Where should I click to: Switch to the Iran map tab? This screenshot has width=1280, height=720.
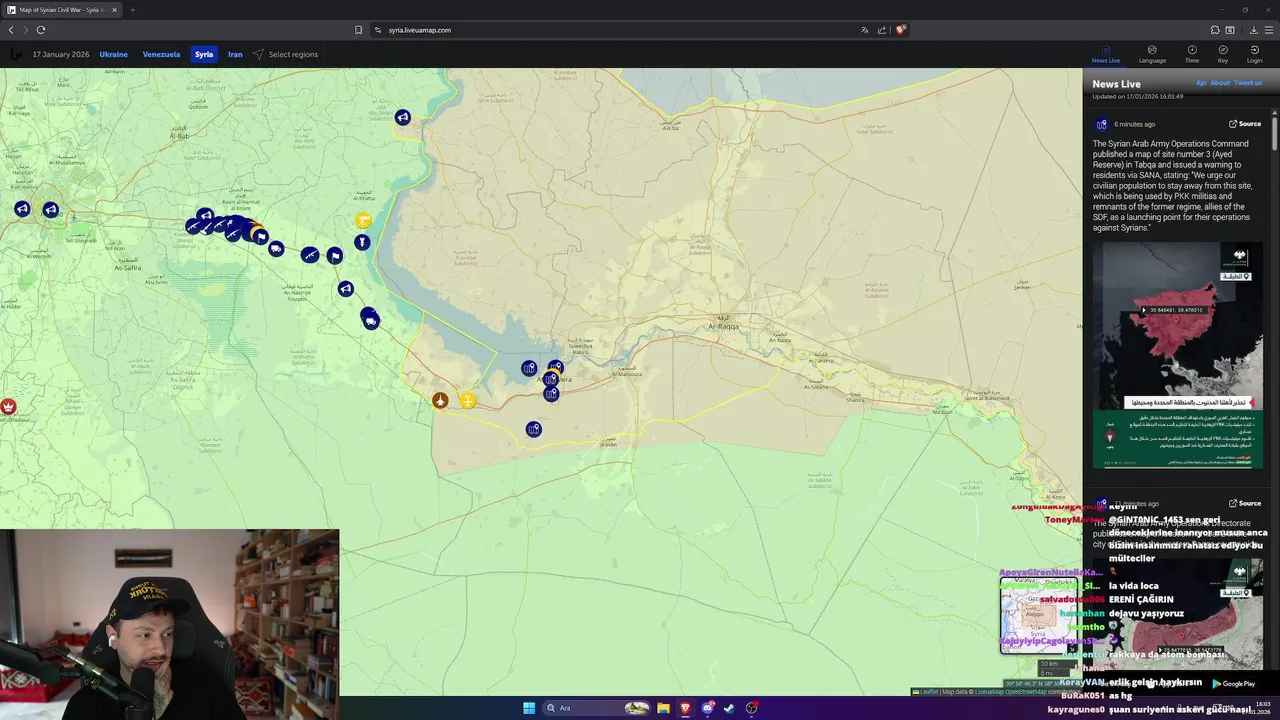pos(235,54)
